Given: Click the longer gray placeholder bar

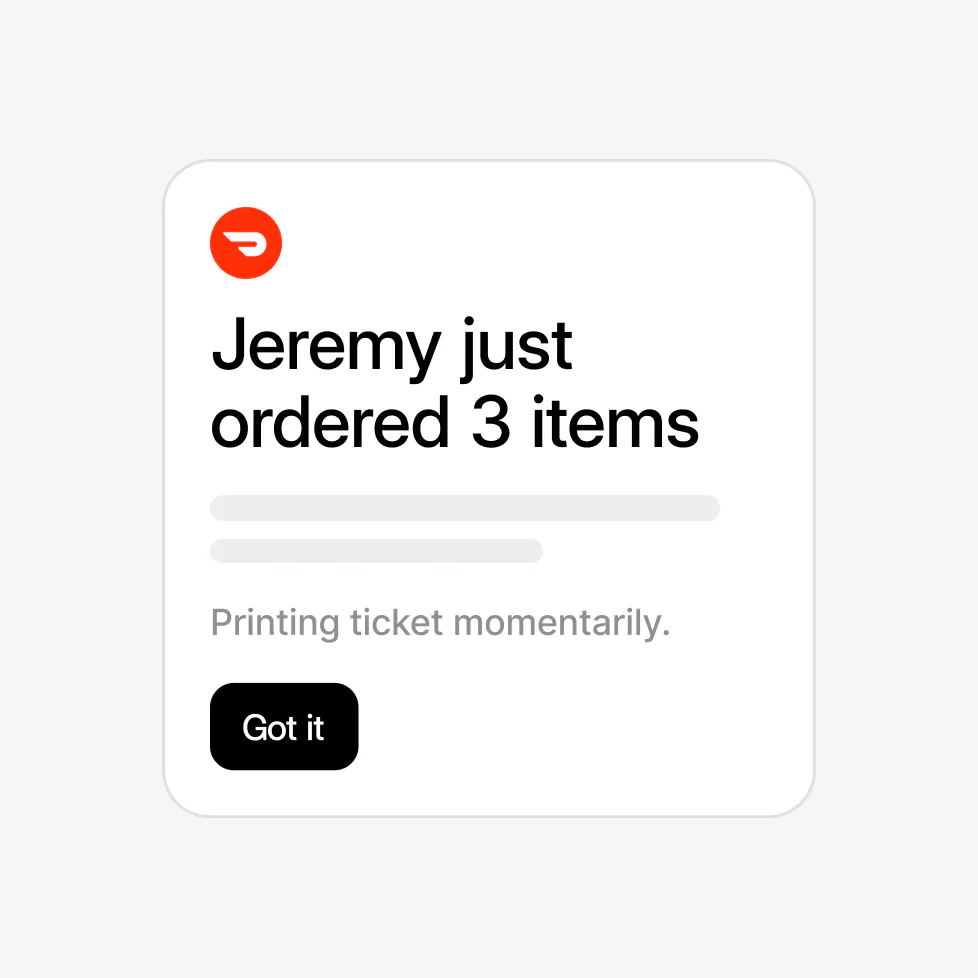Looking at the screenshot, I should point(464,508).
